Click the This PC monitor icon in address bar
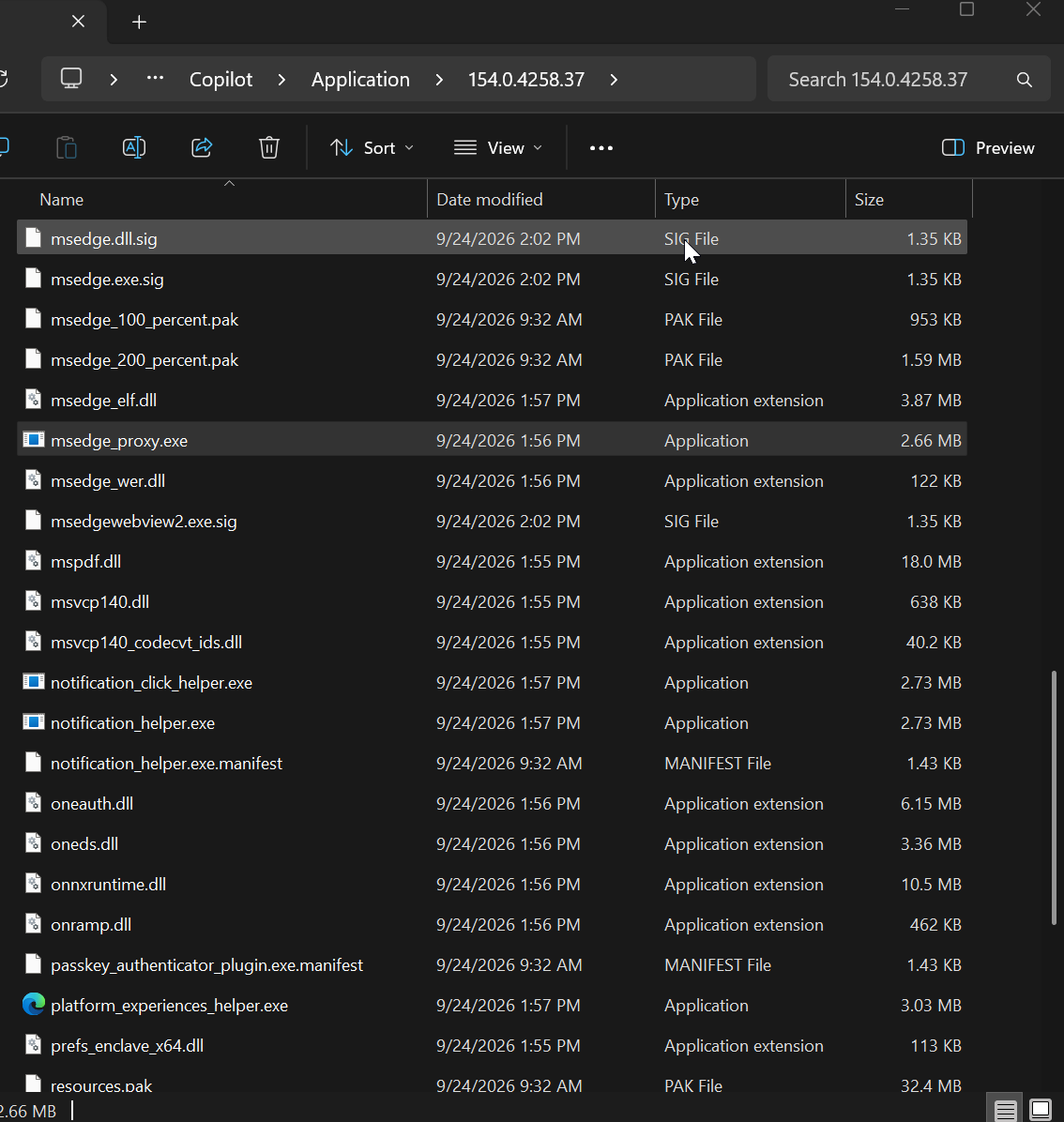Screen dimensions: 1064x1122 pyautogui.click(x=70, y=79)
